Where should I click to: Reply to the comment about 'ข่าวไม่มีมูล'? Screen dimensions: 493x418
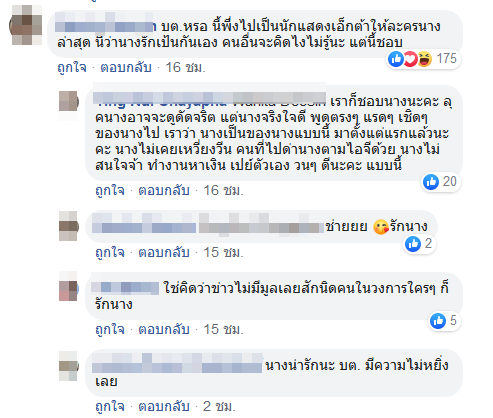pyautogui.click(x=164, y=329)
